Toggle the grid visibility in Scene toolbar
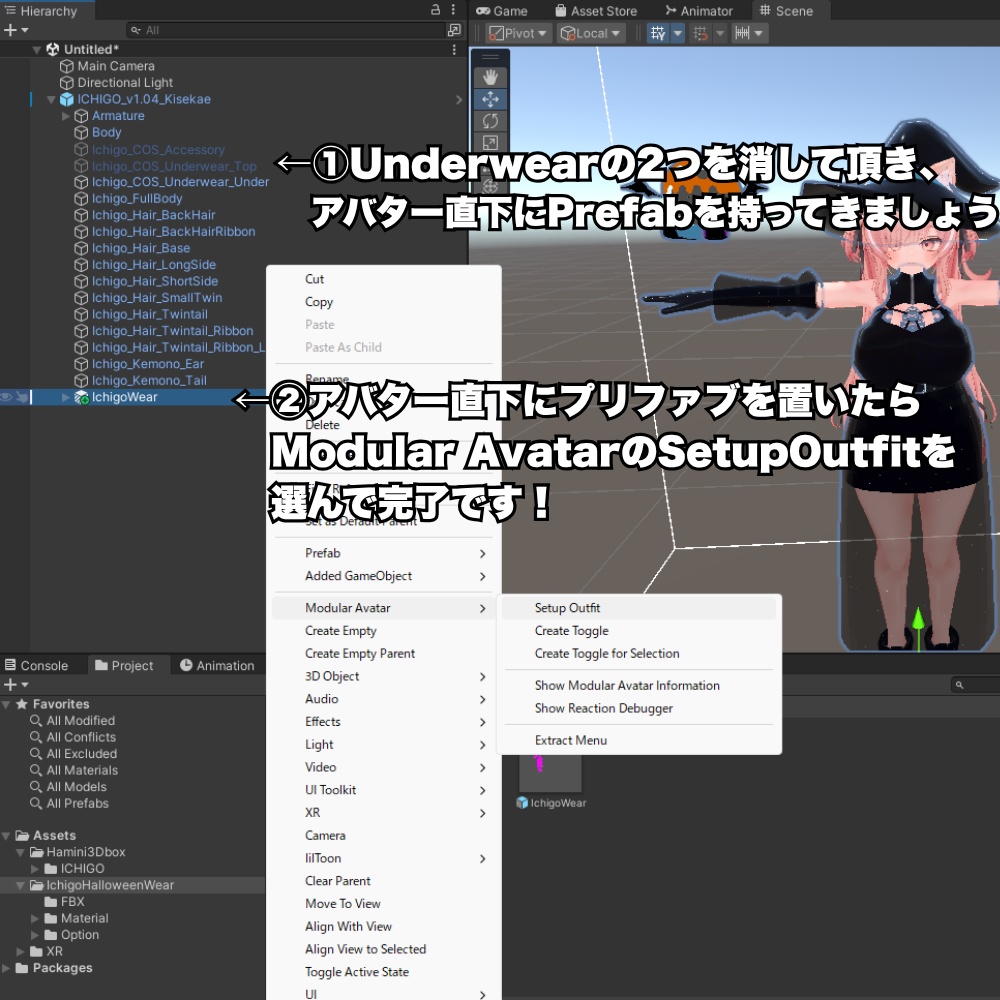The height and width of the screenshot is (1000, 1000). 657,33
